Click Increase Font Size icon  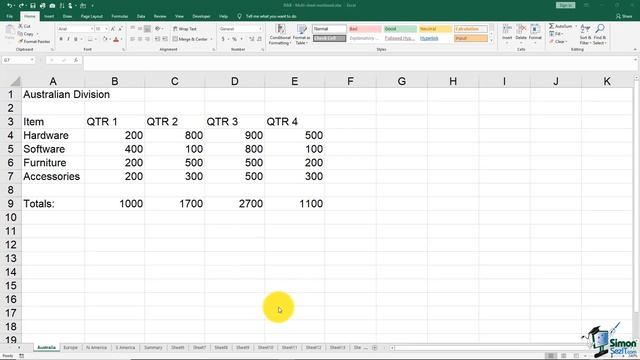pyautogui.click(x=113, y=29)
